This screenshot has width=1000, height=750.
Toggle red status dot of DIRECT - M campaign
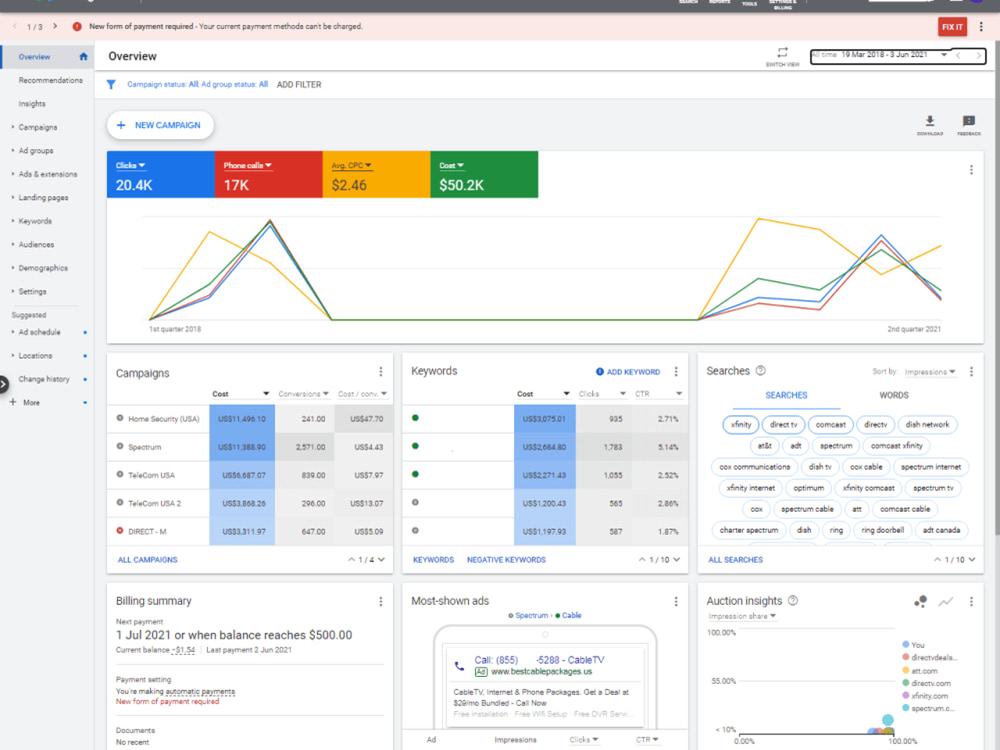[119, 531]
